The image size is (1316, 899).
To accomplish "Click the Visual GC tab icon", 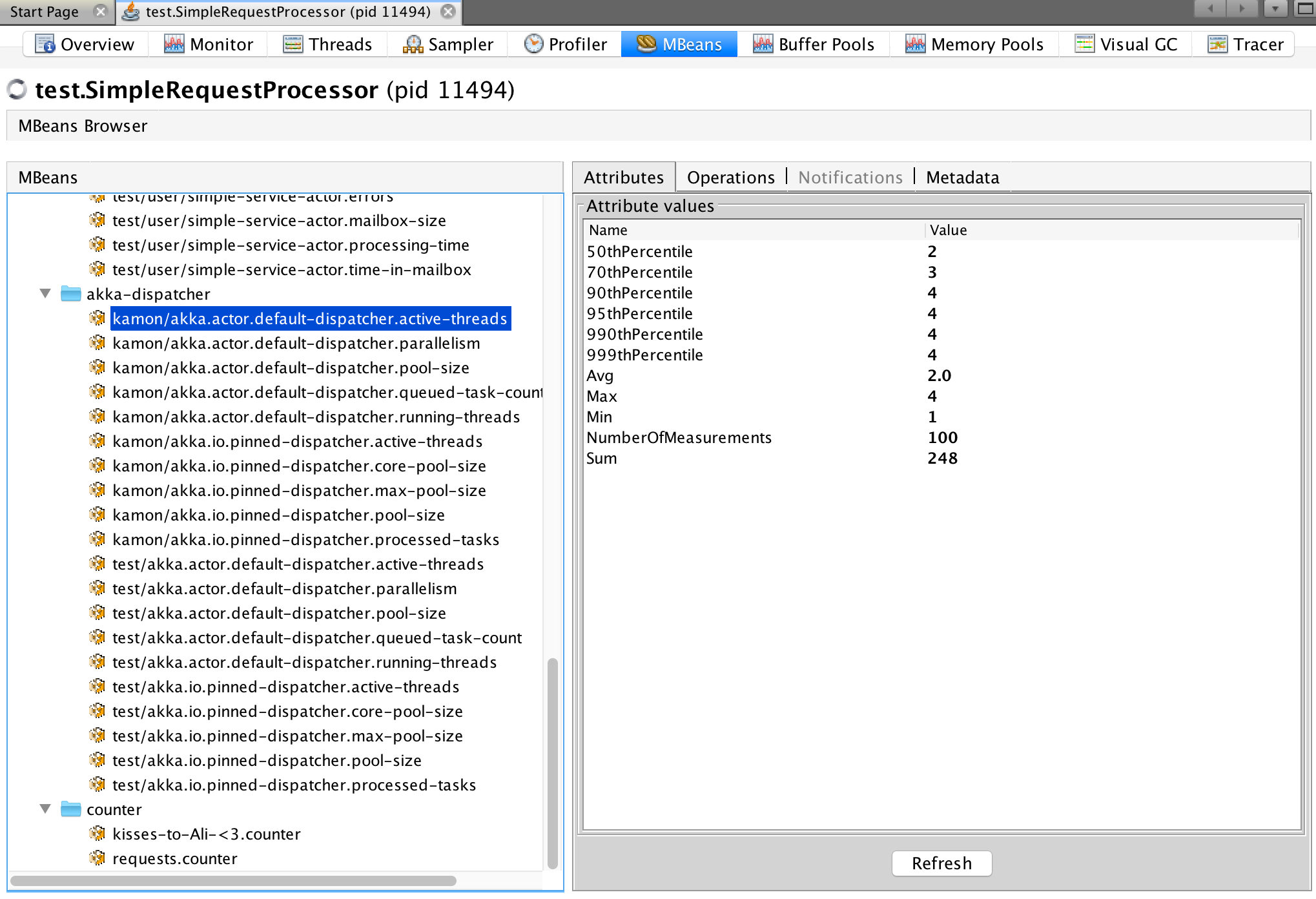I will [1084, 44].
